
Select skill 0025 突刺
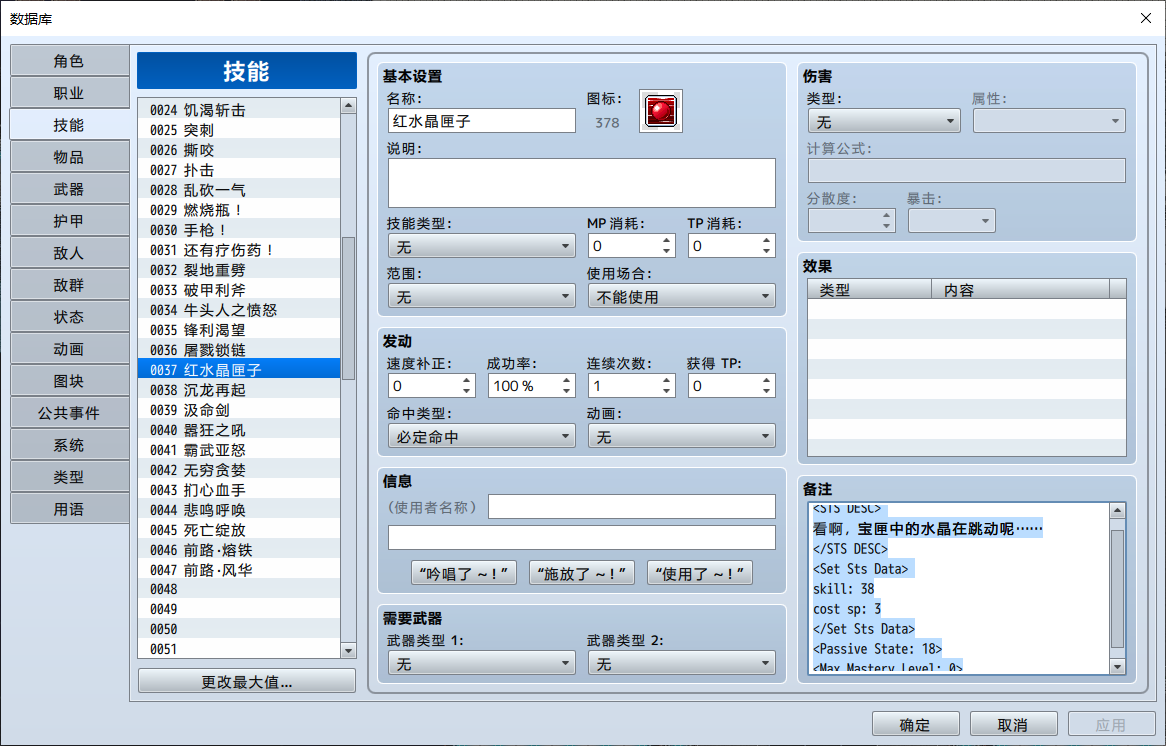239,130
